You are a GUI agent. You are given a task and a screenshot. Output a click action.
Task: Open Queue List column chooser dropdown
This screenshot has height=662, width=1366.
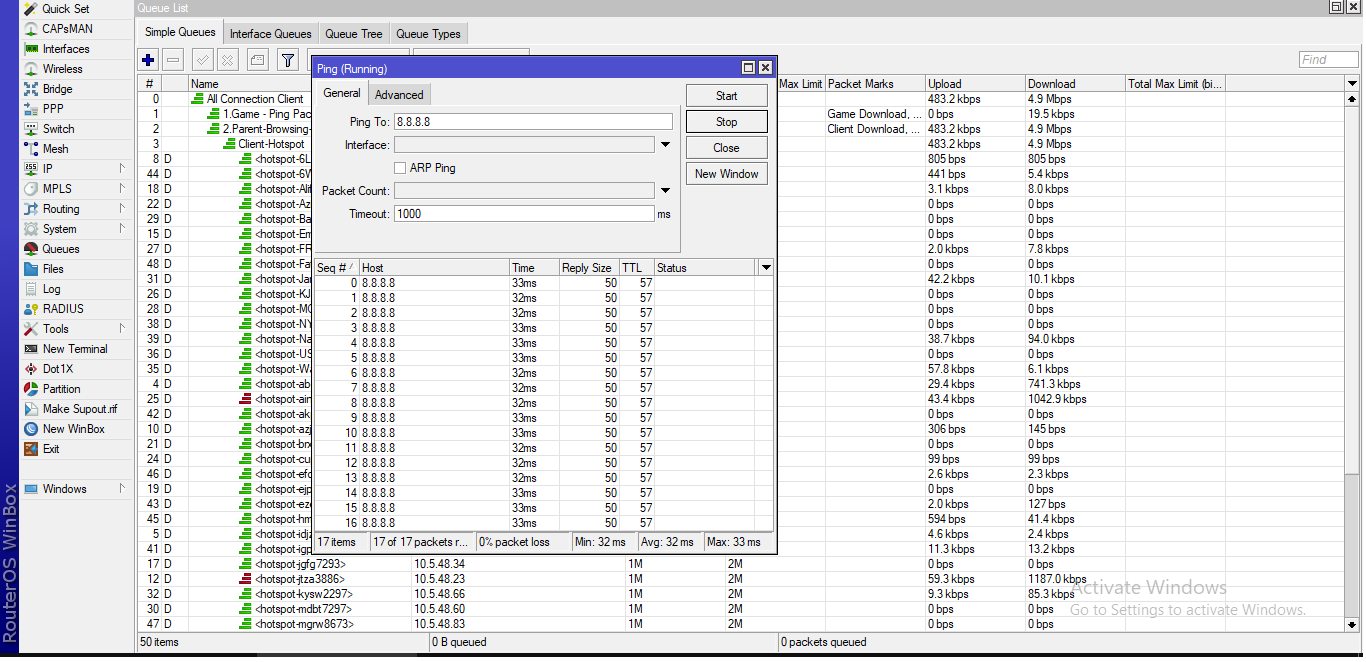(x=1352, y=84)
